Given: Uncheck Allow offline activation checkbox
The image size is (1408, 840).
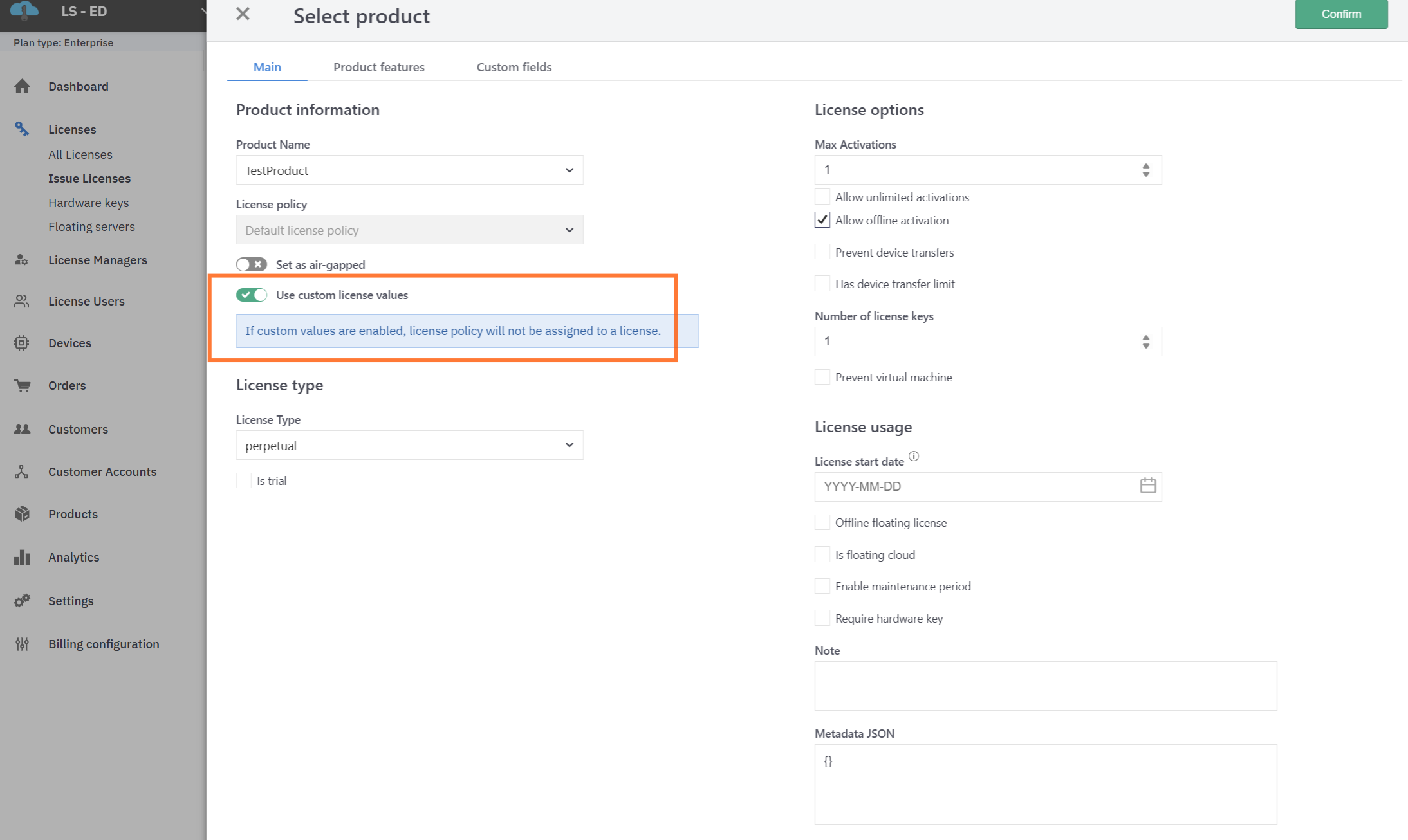Looking at the screenshot, I should pyautogui.click(x=822, y=220).
